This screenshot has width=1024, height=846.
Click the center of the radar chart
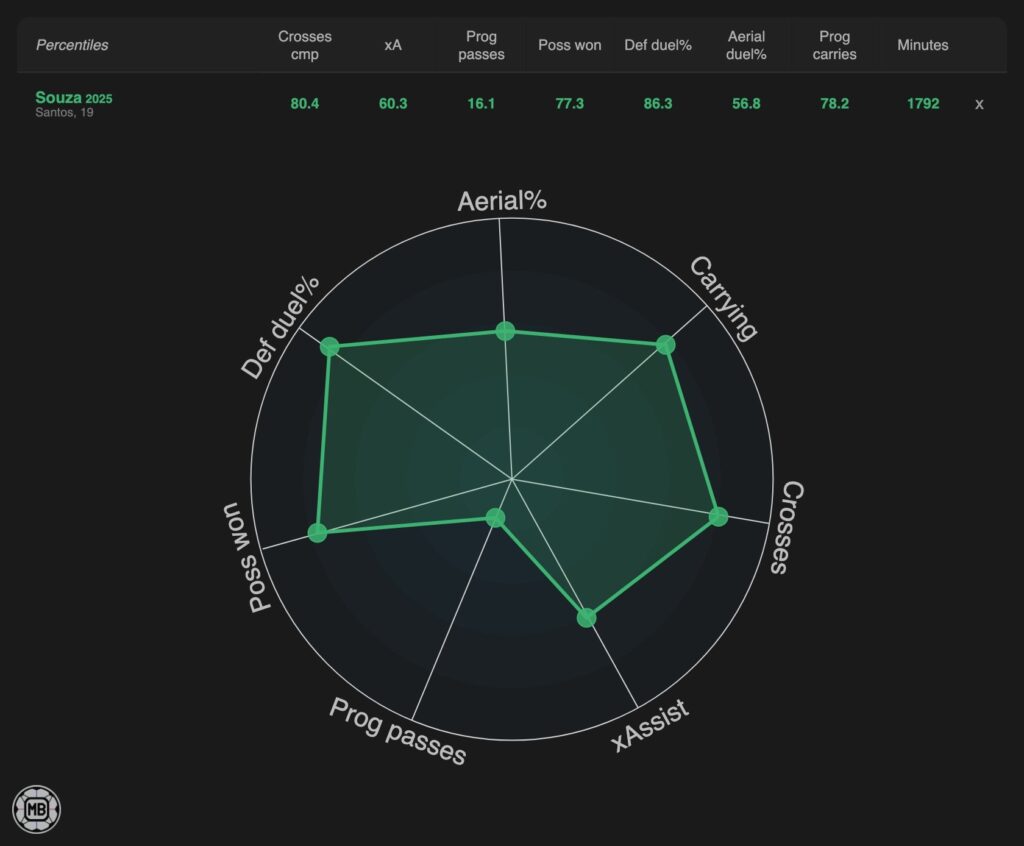(512, 480)
